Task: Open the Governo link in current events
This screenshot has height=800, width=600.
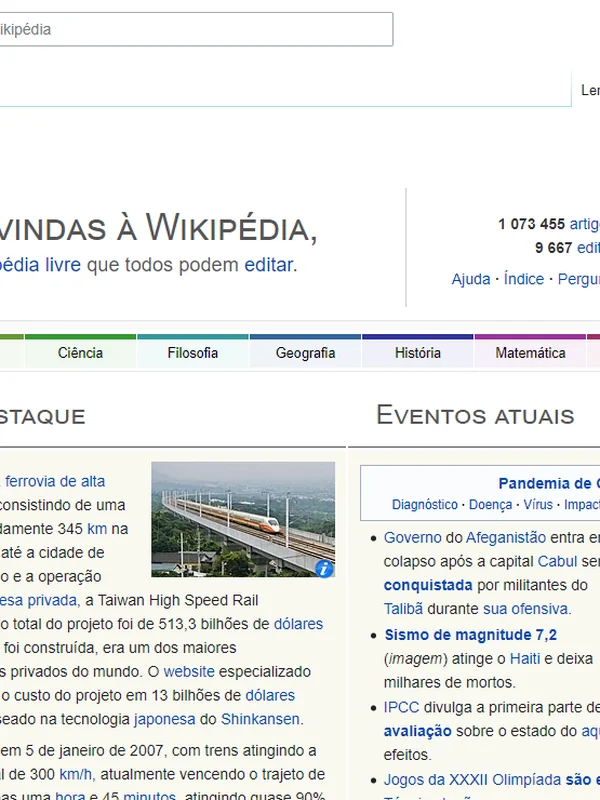Action: click(412, 537)
